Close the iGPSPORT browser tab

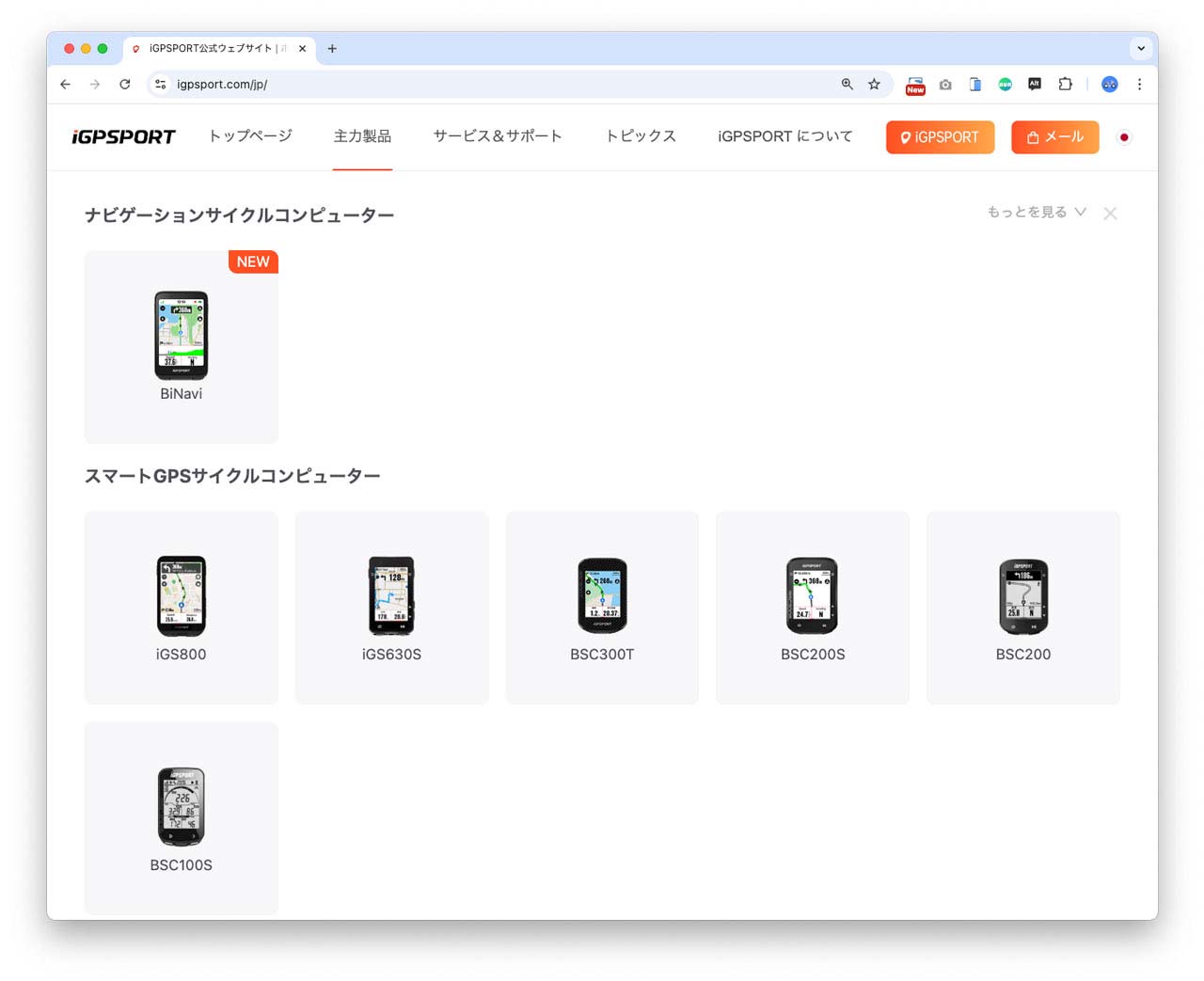pos(302,48)
